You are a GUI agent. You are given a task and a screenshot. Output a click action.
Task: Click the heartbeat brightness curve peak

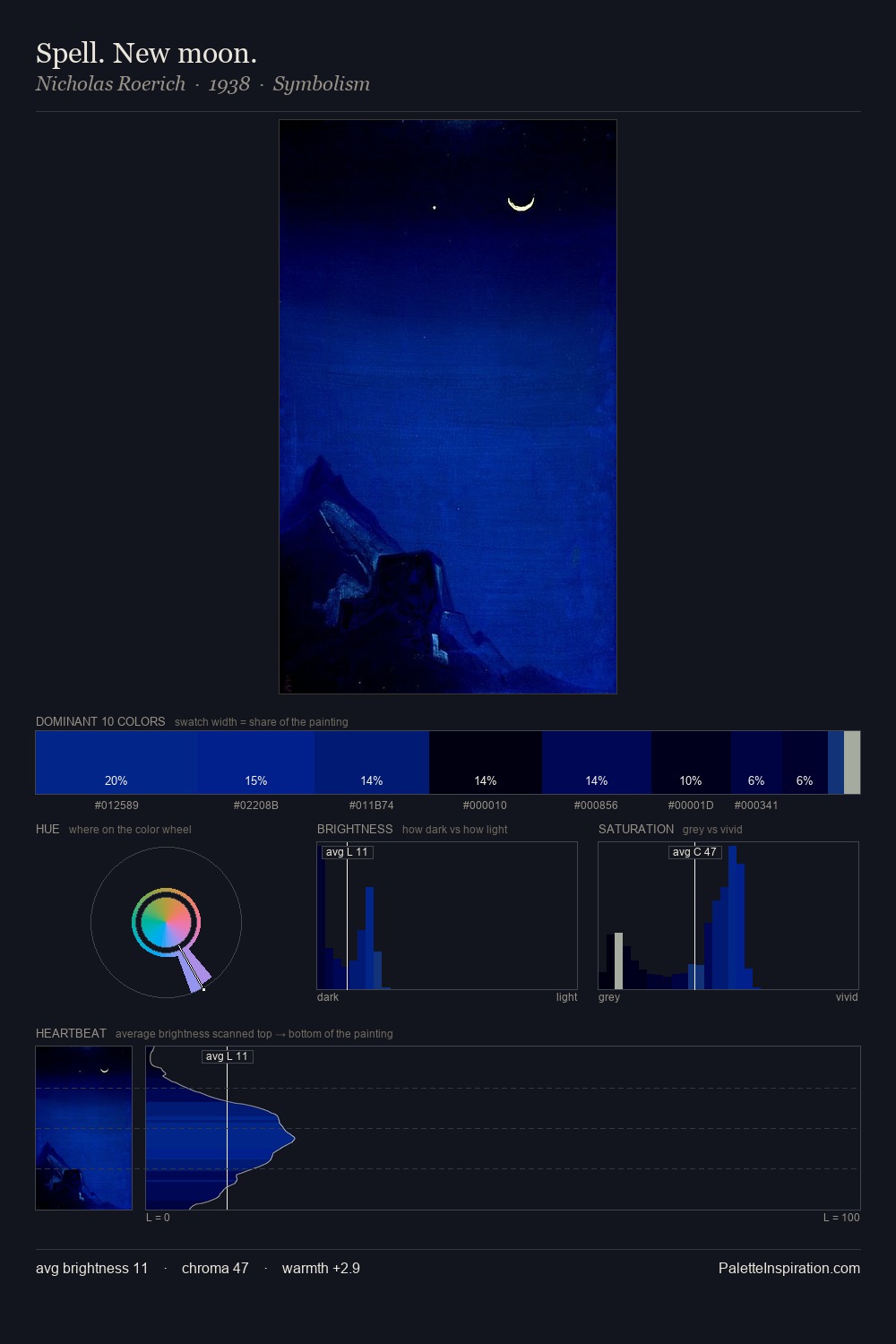[294, 1139]
